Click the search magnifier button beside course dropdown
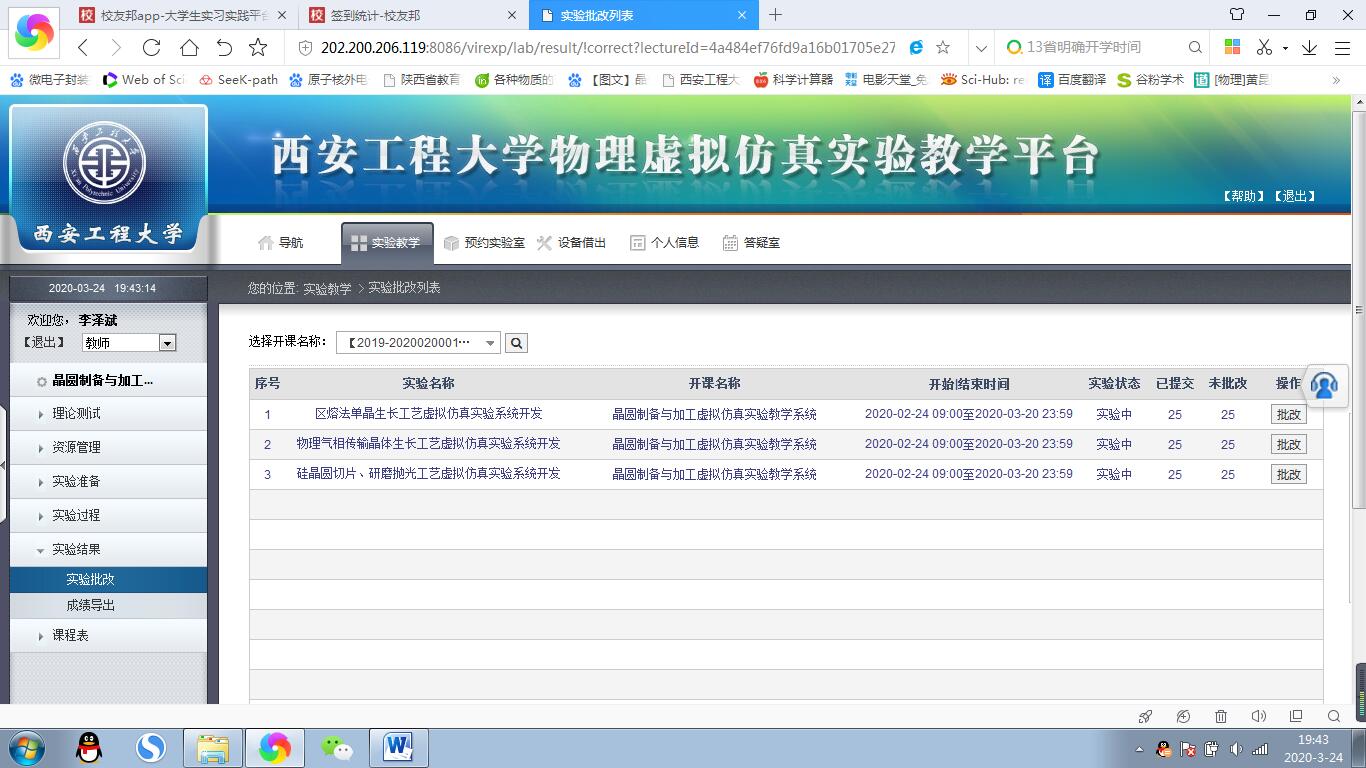The height and width of the screenshot is (768, 1366). coord(516,343)
